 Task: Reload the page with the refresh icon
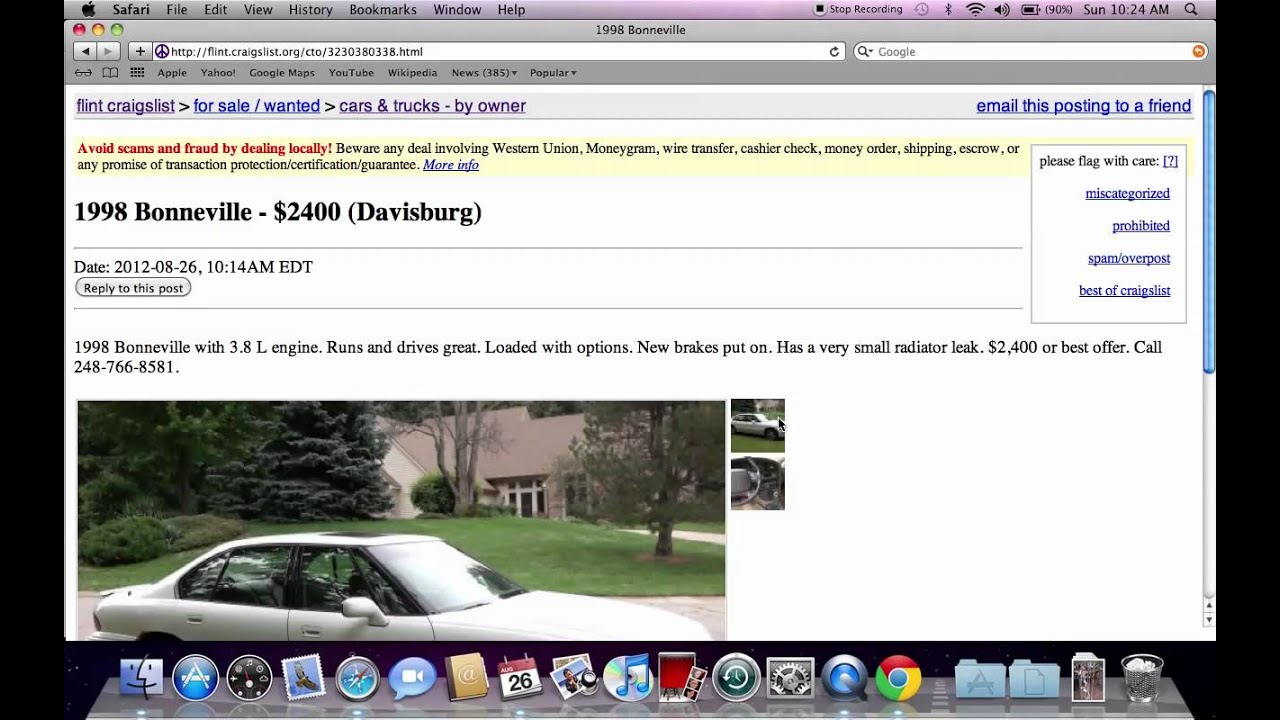[x=834, y=52]
